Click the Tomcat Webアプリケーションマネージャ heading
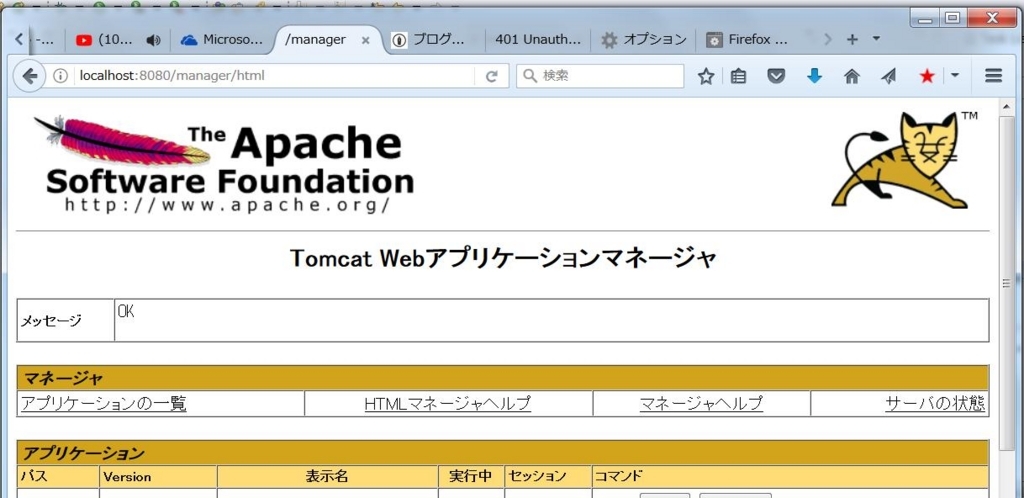Screen dimensions: 1024x498 pyautogui.click(x=503, y=258)
